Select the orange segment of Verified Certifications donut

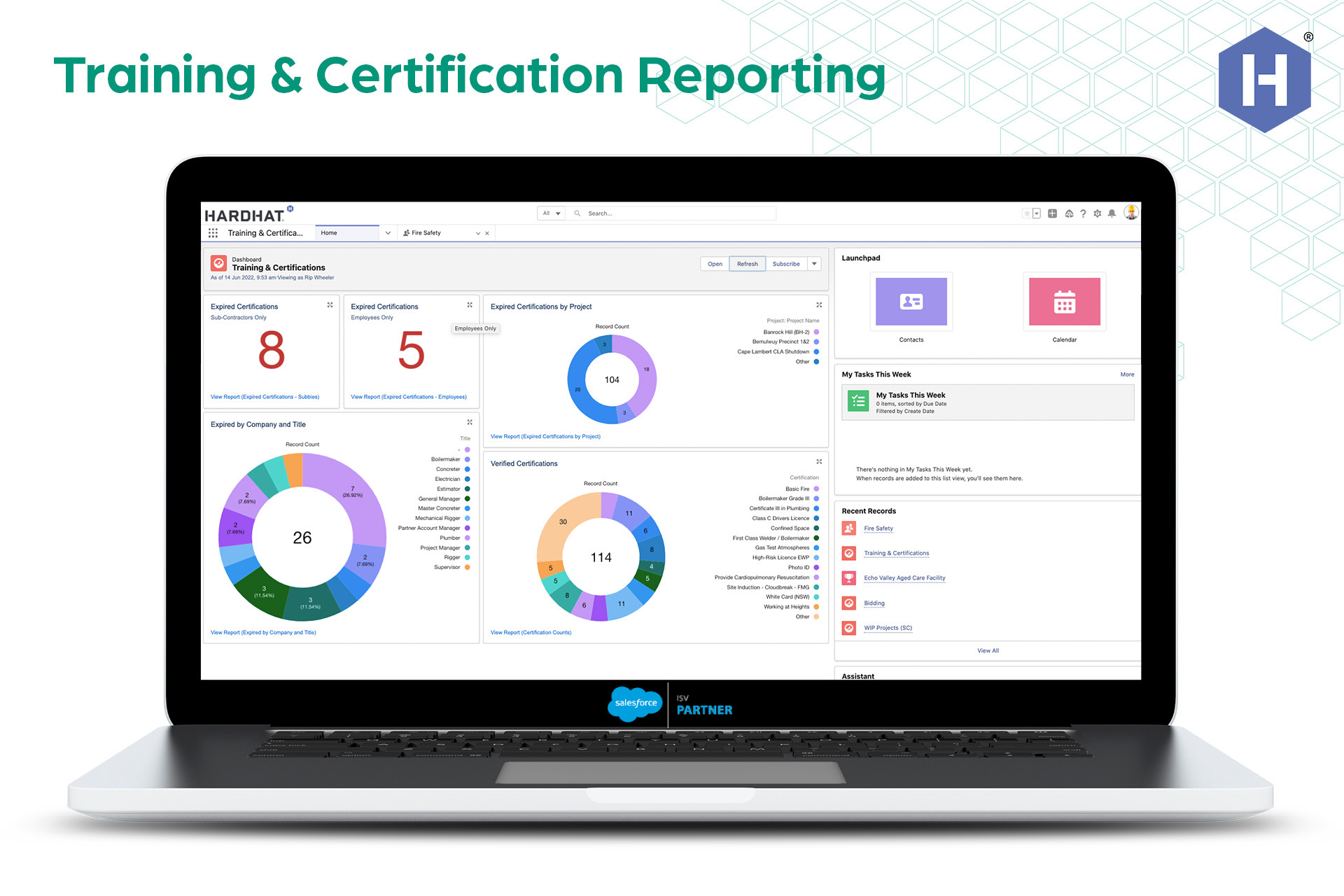[x=564, y=521]
